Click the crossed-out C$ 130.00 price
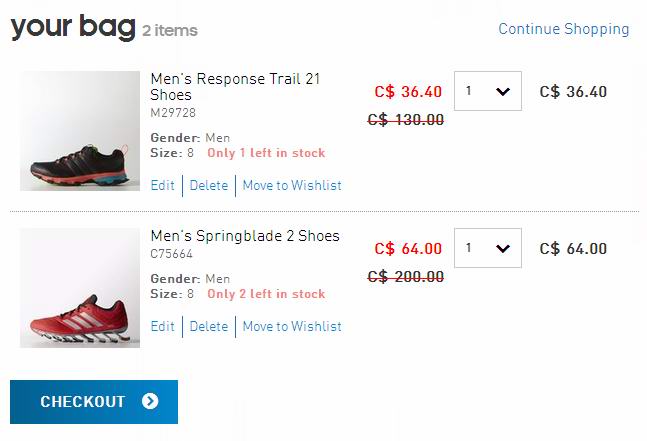Screen dimensions: 647x441 (x=406, y=120)
